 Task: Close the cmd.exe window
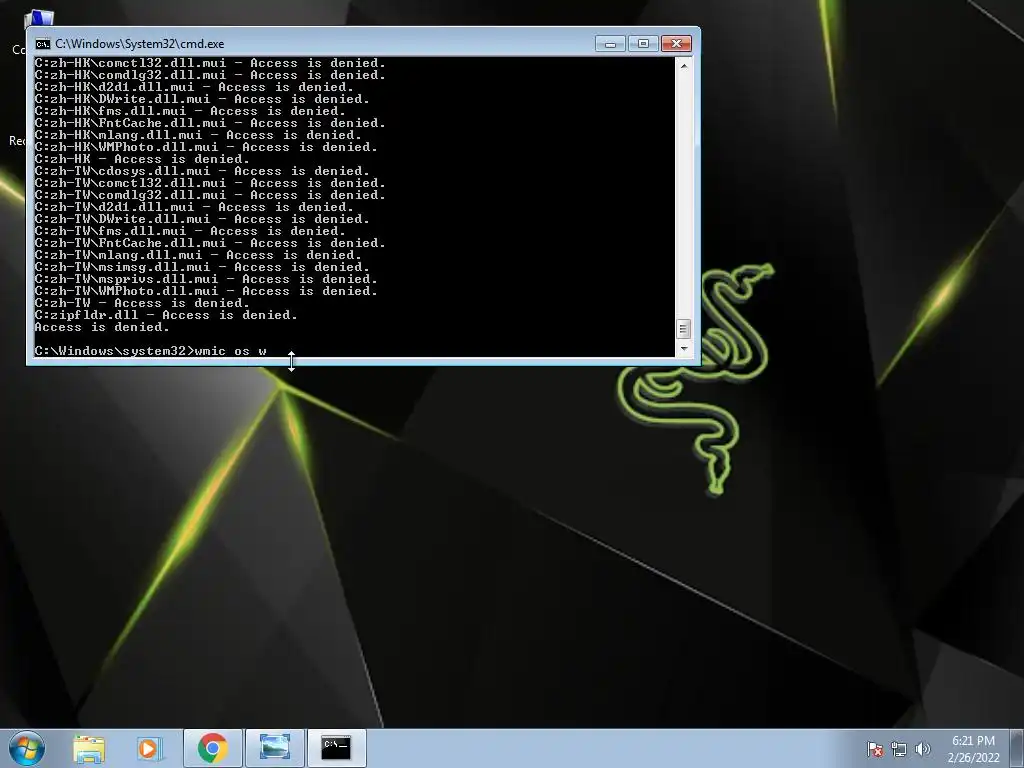pos(677,44)
